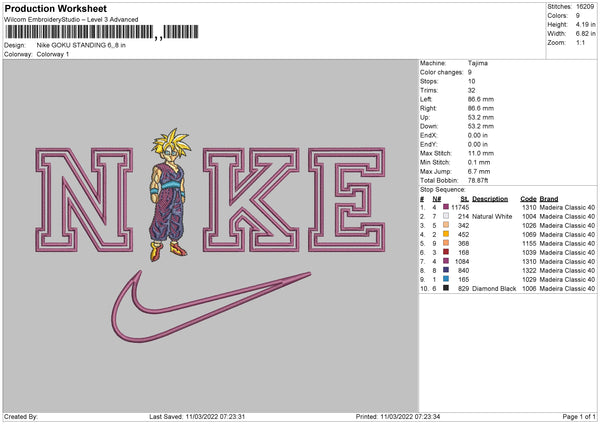Image resolution: width=600 pixels, height=424 pixels.
Task: Click the Width value 6.82 in
Action: 585,34
